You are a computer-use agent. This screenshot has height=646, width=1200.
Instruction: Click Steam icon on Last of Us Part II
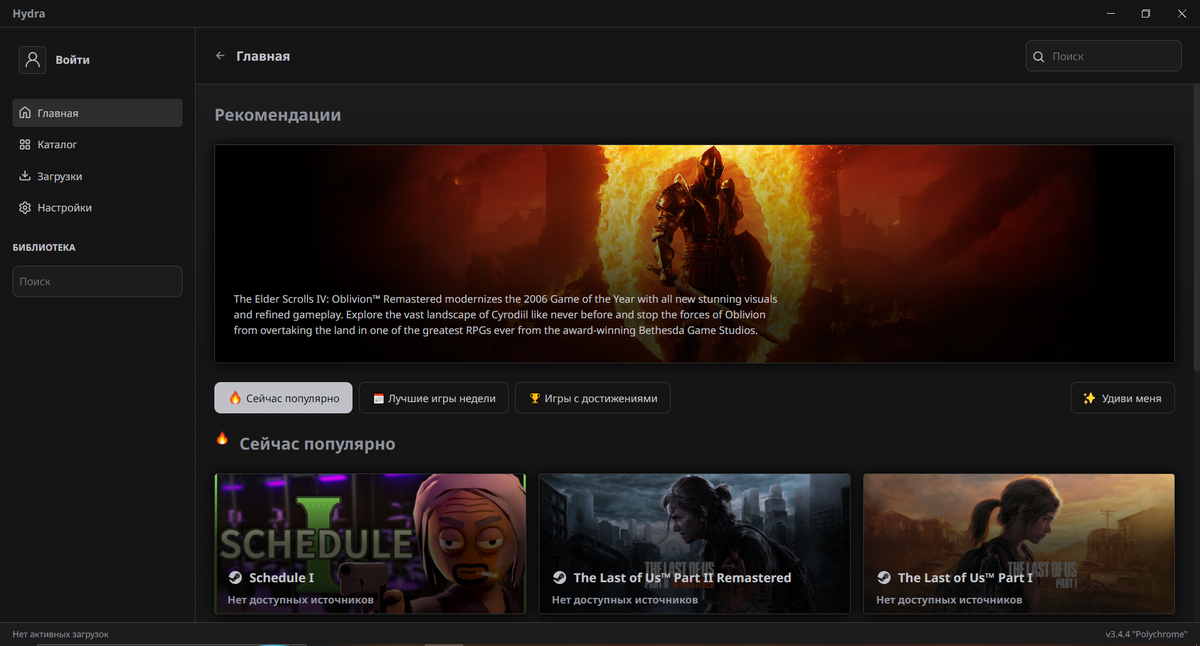pyautogui.click(x=560, y=578)
